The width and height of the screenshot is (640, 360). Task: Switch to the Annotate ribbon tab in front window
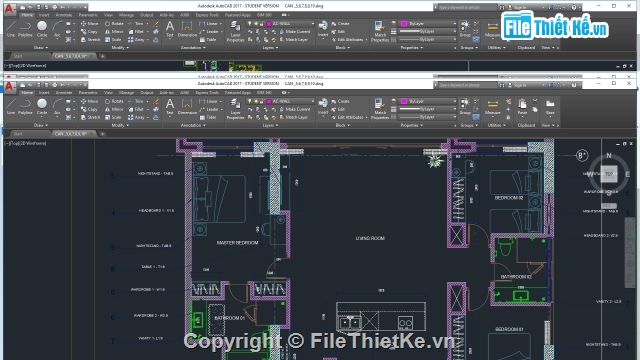point(63,93)
